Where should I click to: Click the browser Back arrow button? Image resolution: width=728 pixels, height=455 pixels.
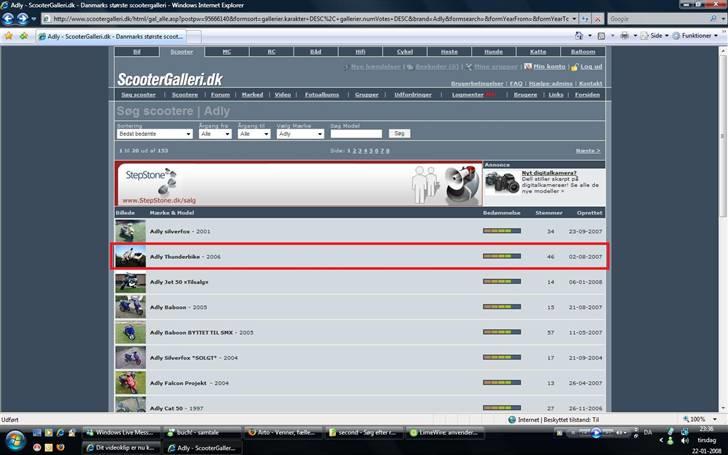(8, 19)
